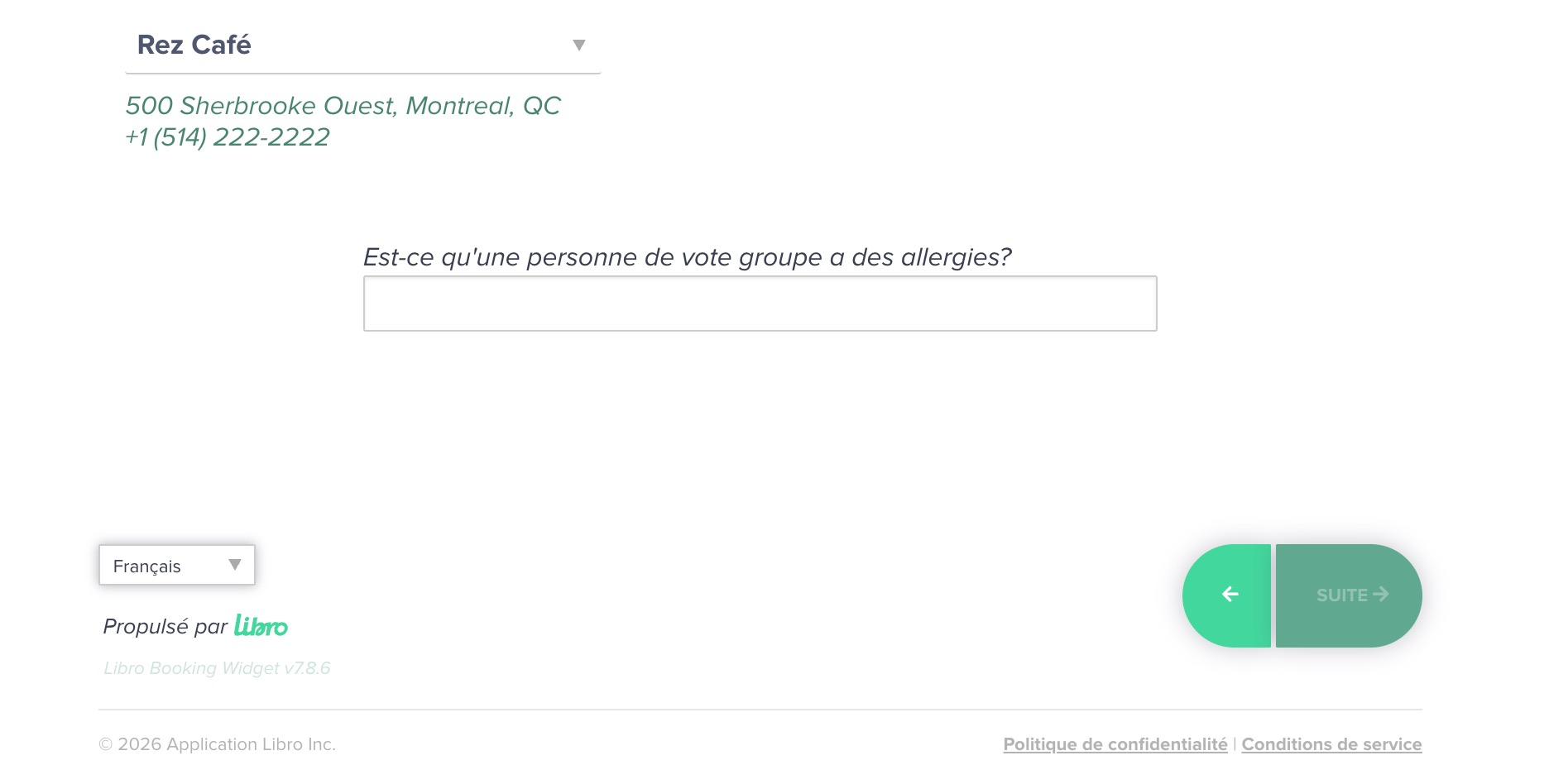This screenshot has width=1549, height=784.
Task: Click the Français label text
Action: click(146, 566)
